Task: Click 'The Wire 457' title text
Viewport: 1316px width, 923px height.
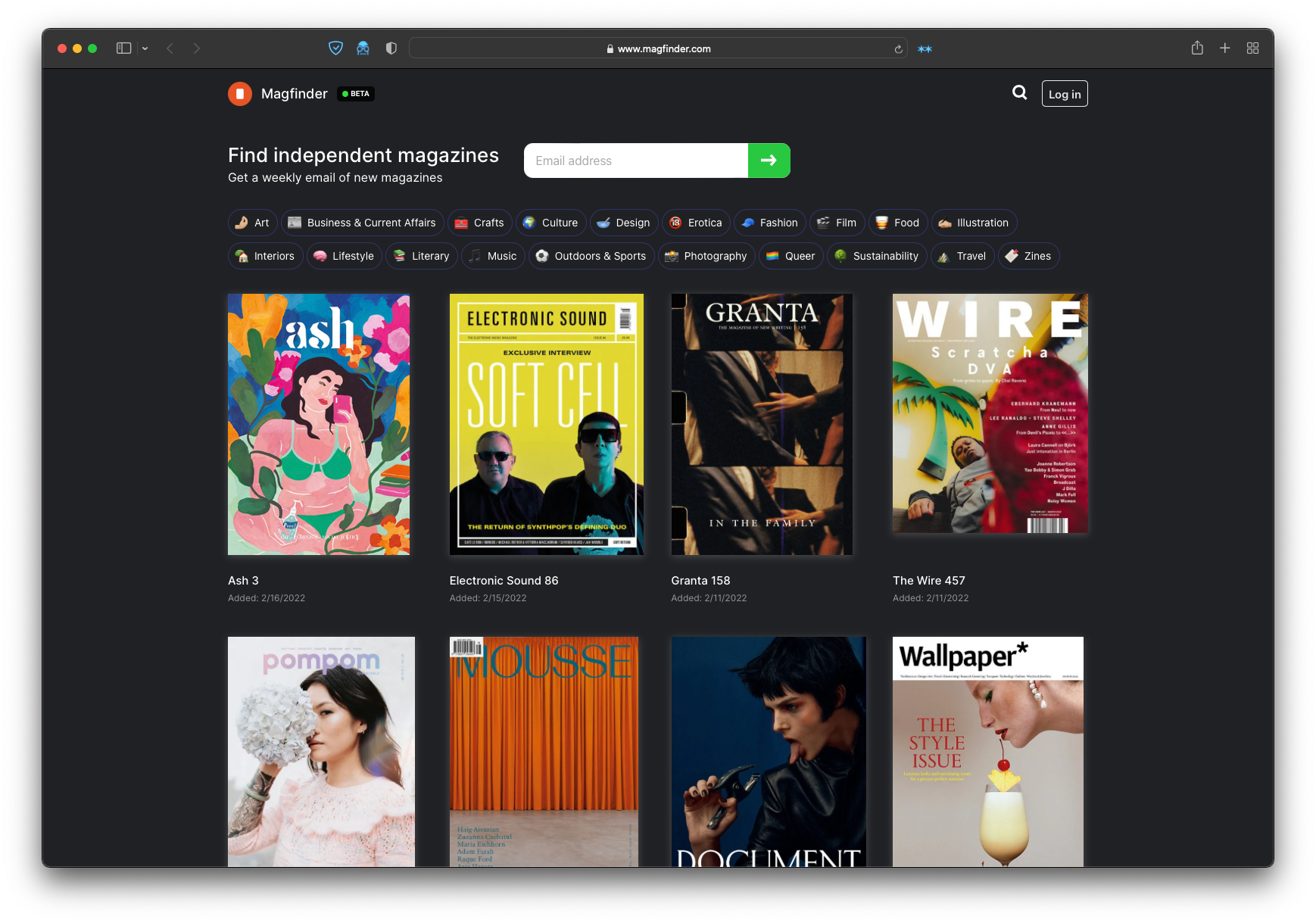Action: 928,581
